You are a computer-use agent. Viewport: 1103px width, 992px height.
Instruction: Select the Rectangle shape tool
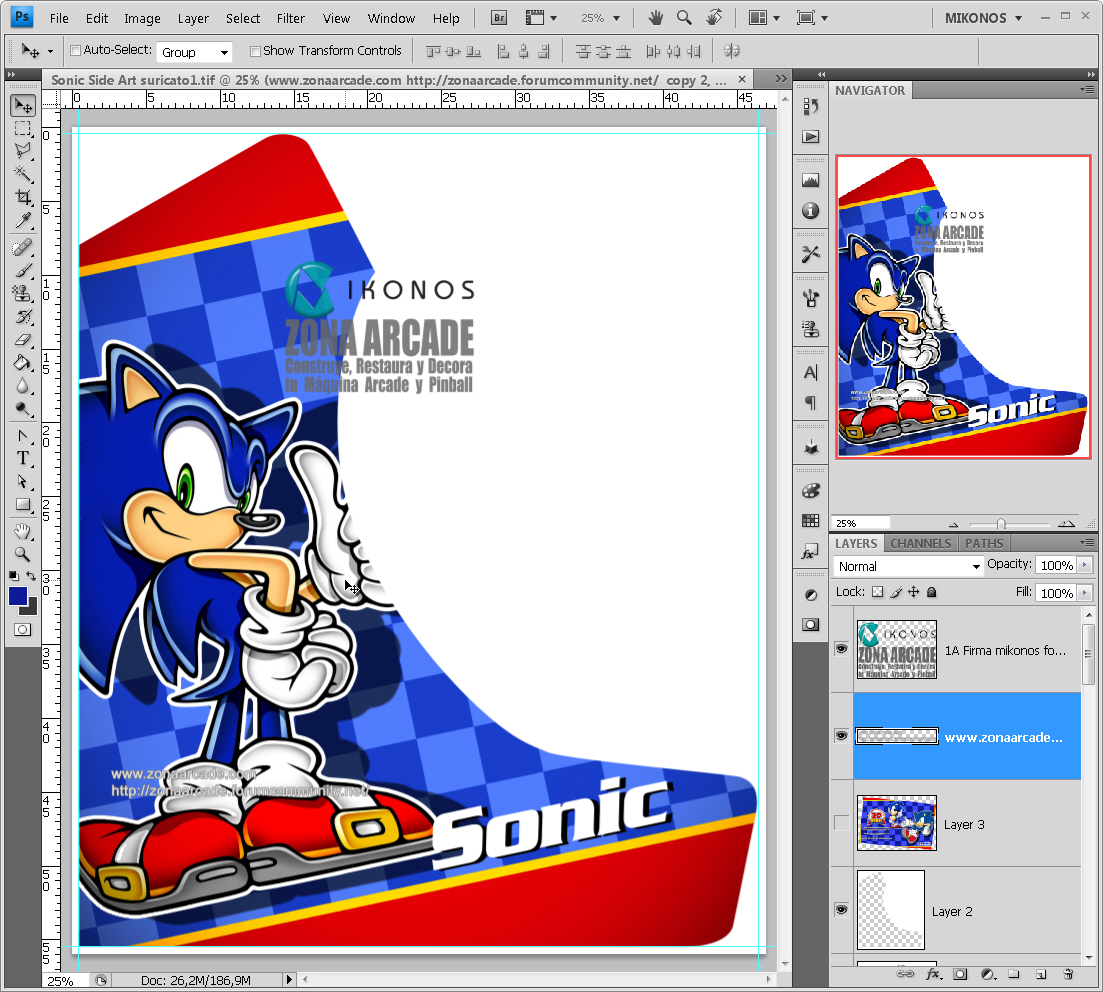click(23, 504)
